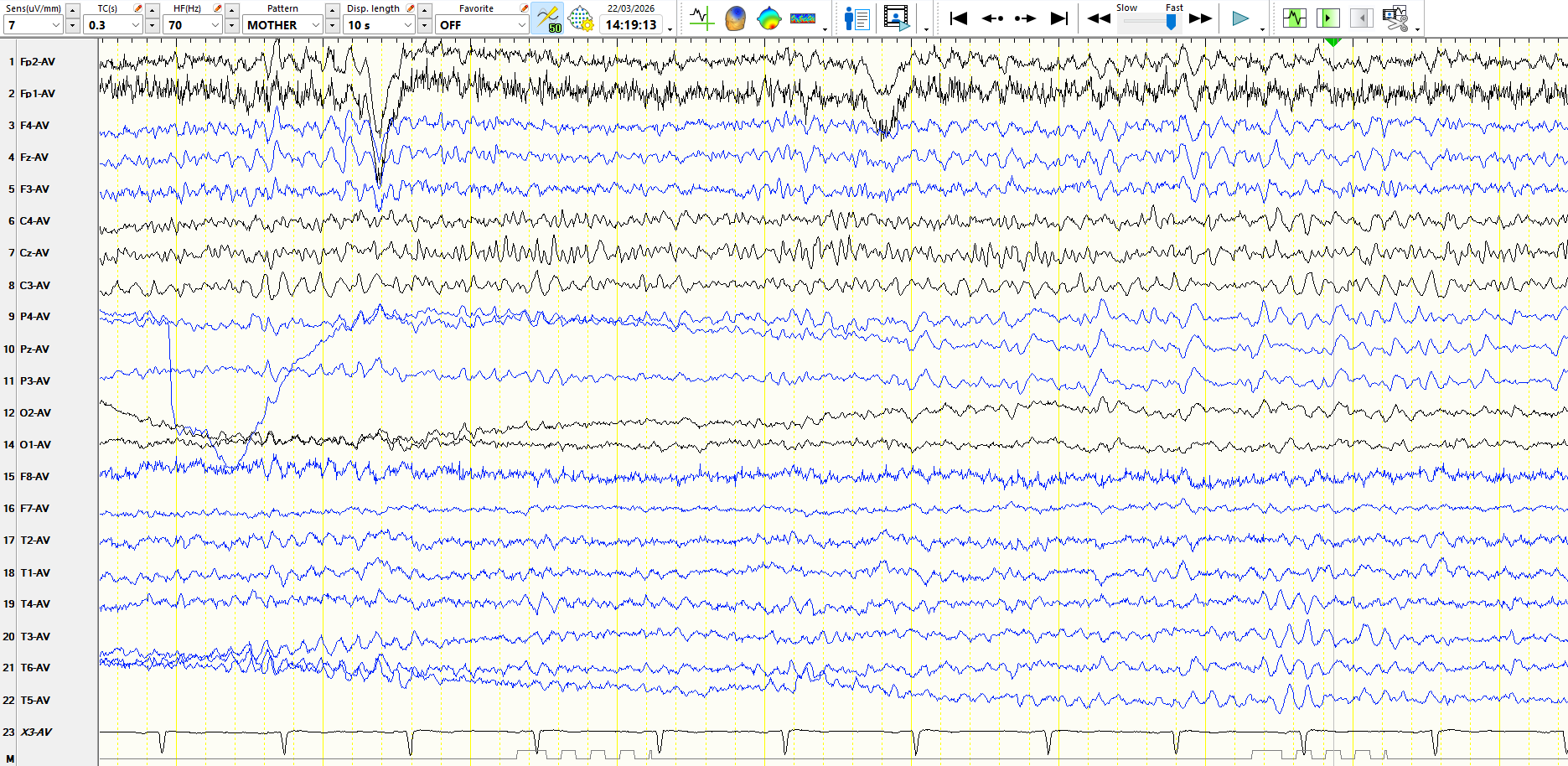The image size is (1568, 766).
Task: Select the T6-AV channel label
Action: (x=35, y=668)
